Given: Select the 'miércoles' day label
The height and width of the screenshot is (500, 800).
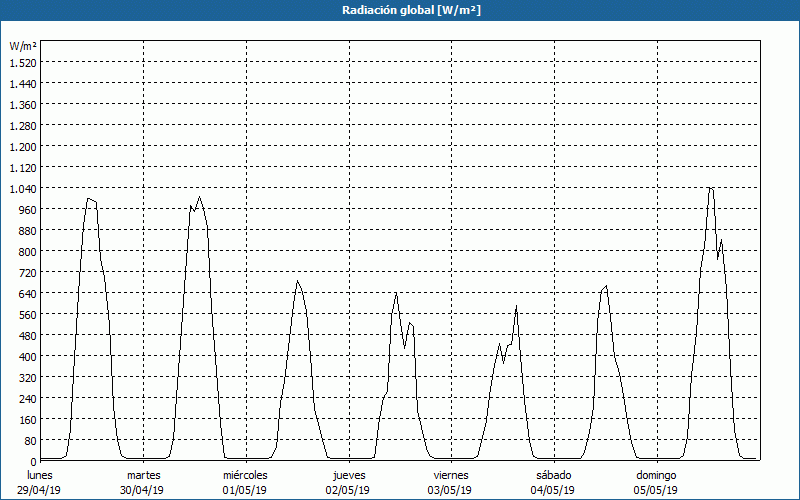Looking at the screenshot, I should (245, 475).
